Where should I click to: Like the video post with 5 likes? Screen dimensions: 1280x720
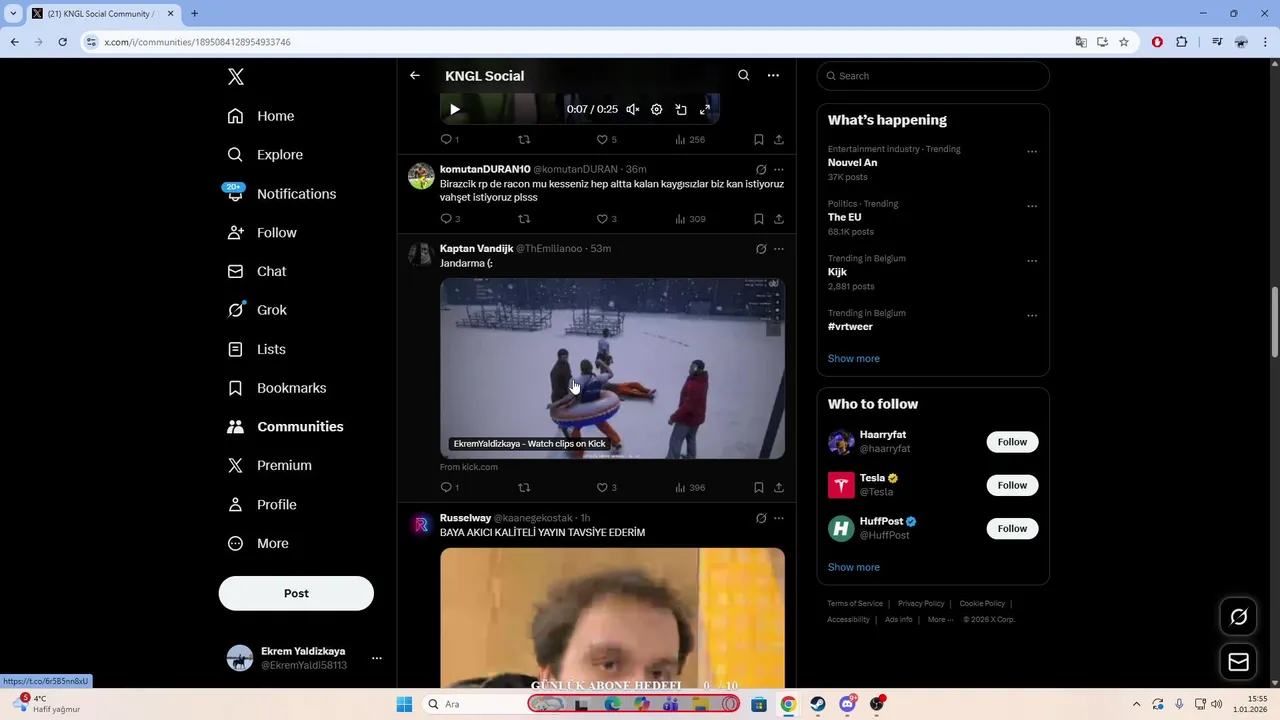[x=607, y=140]
